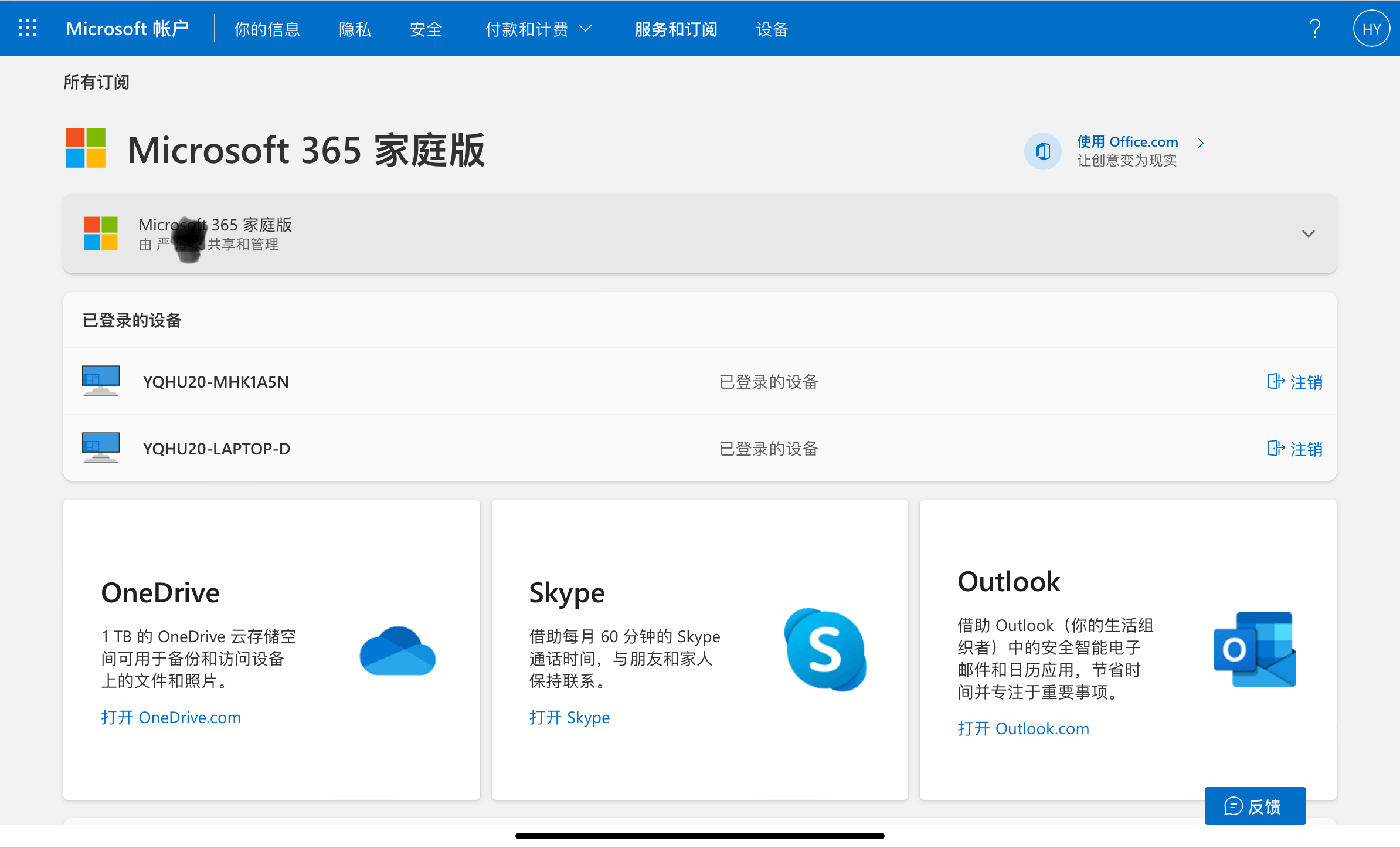Click the arrow next to 使用 Office.com

pyautogui.click(x=1201, y=143)
